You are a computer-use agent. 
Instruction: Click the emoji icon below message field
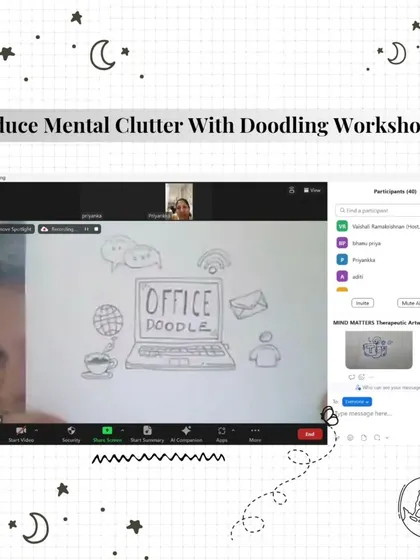pos(350,438)
